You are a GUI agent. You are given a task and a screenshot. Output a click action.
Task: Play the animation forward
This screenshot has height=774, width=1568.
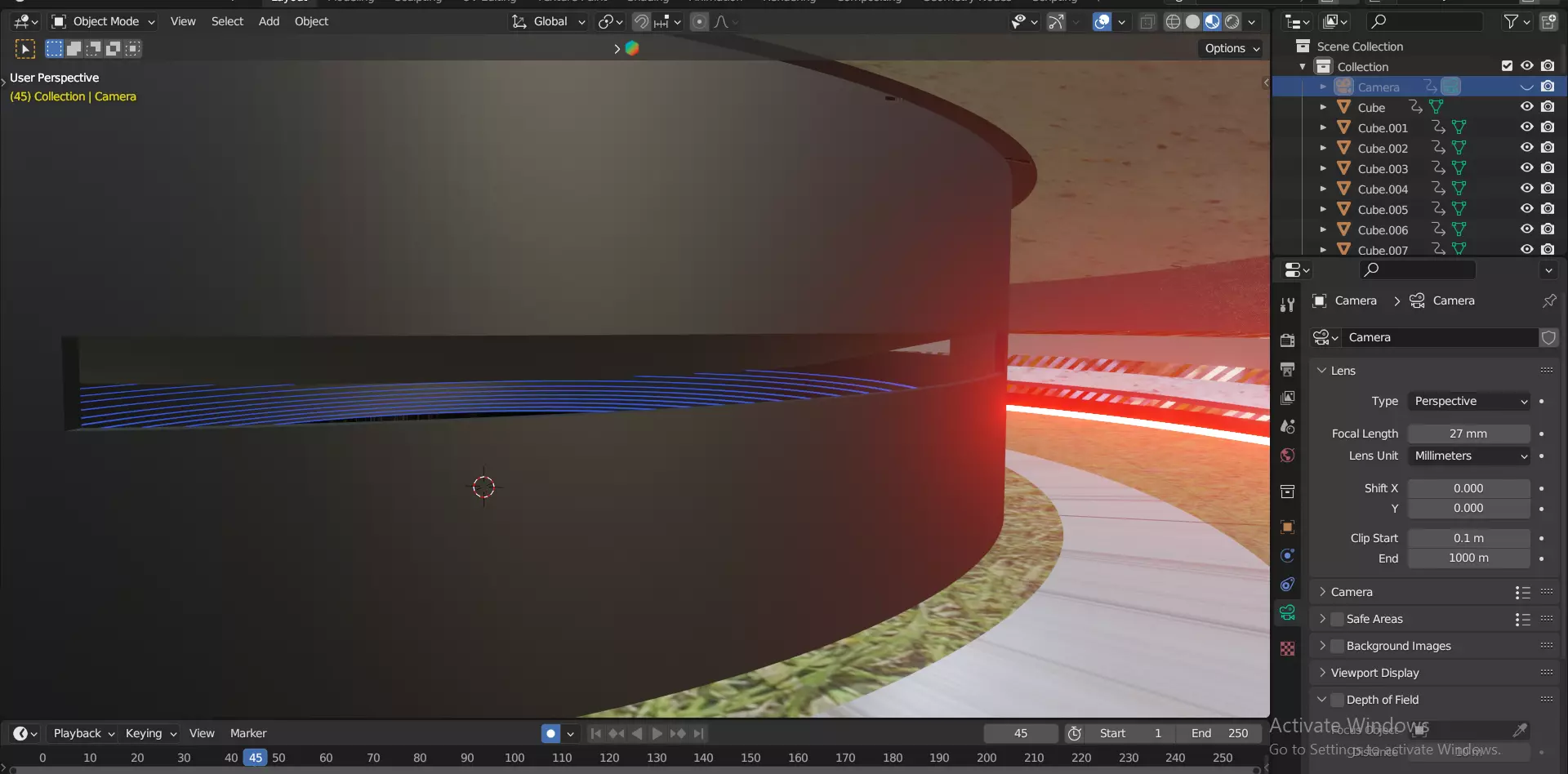pyautogui.click(x=657, y=733)
